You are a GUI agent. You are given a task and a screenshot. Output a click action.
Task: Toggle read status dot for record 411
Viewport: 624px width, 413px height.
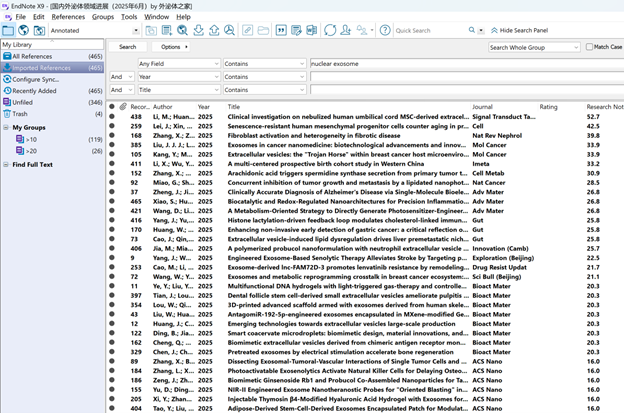pyautogui.click(x=112, y=164)
